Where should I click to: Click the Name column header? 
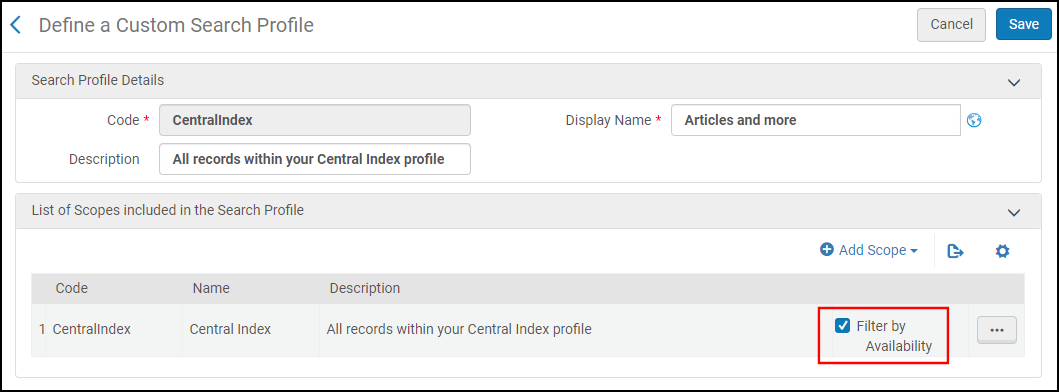click(x=211, y=289)
